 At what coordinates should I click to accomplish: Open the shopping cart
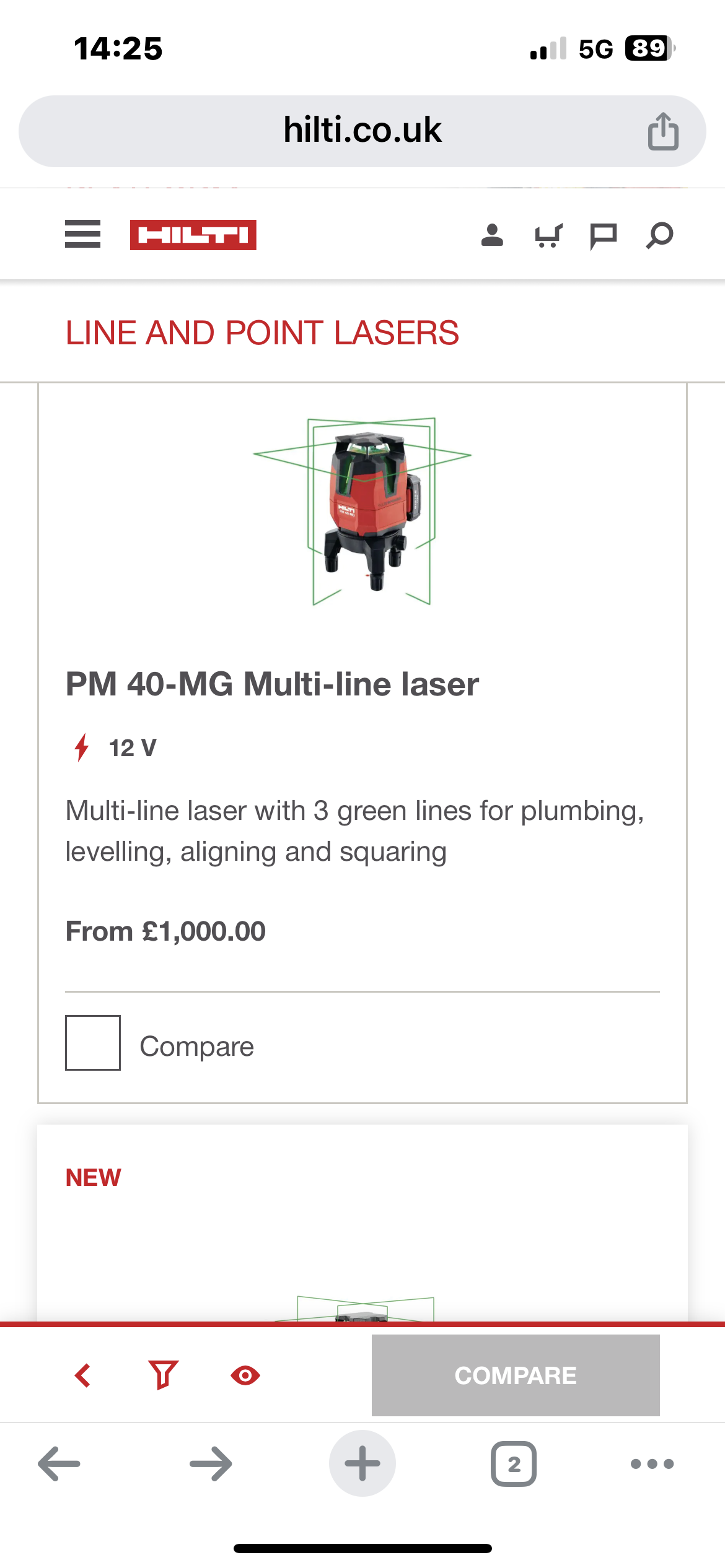[548, 235]
